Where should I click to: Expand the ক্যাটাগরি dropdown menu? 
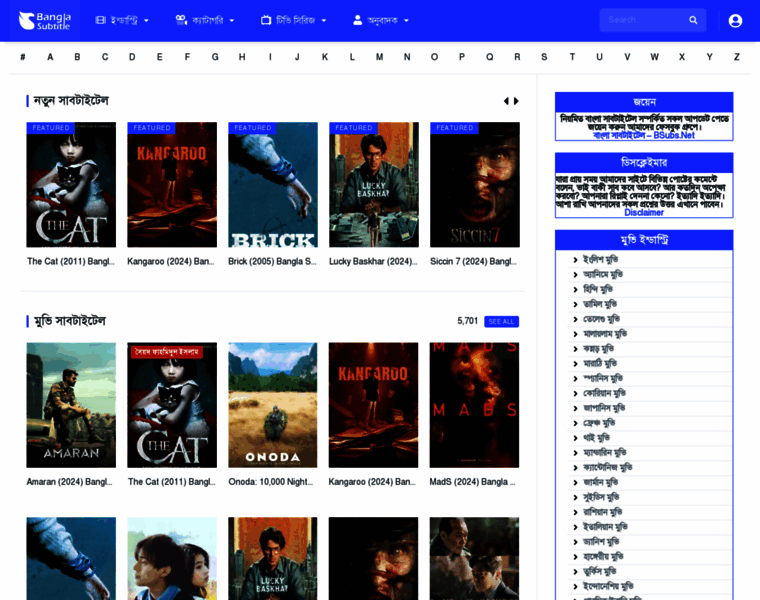[x=205, y=20]
